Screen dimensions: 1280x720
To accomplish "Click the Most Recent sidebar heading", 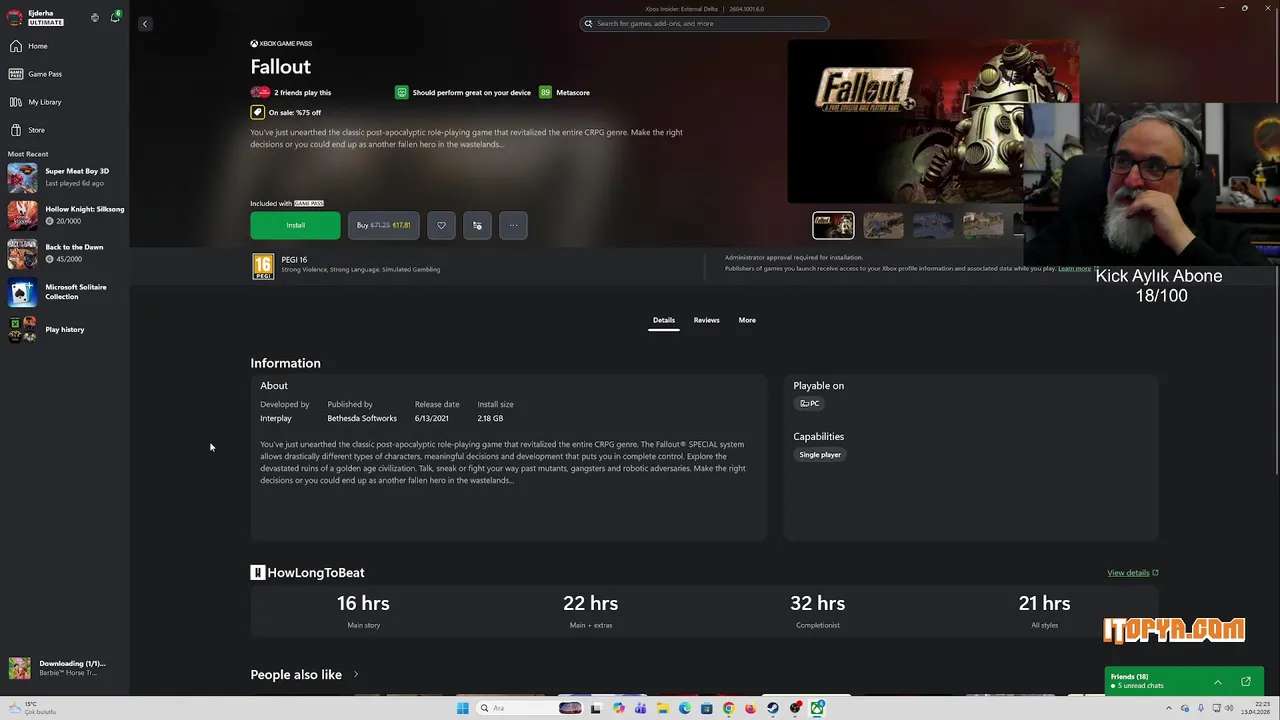I will [x=28, y=154].
